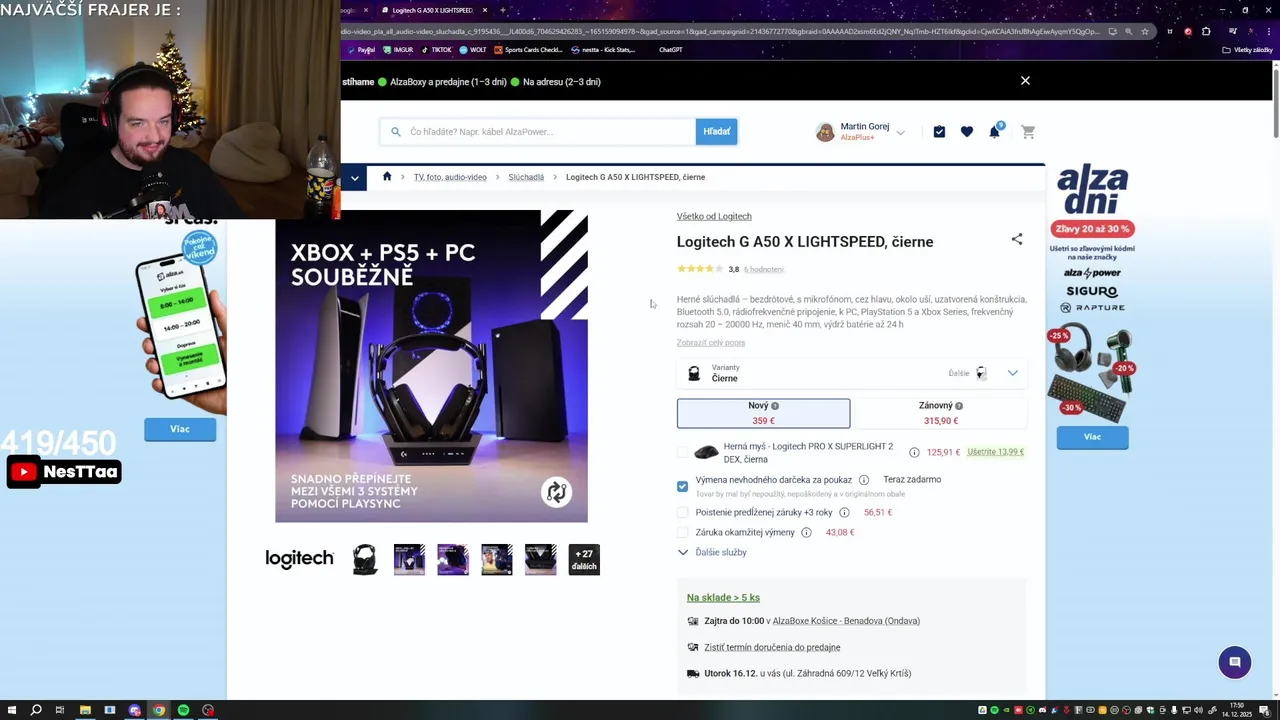Switch to Logitech G A50 X browser tab
This screenshot has width=1280, height=720.
(x=432, y=10)
